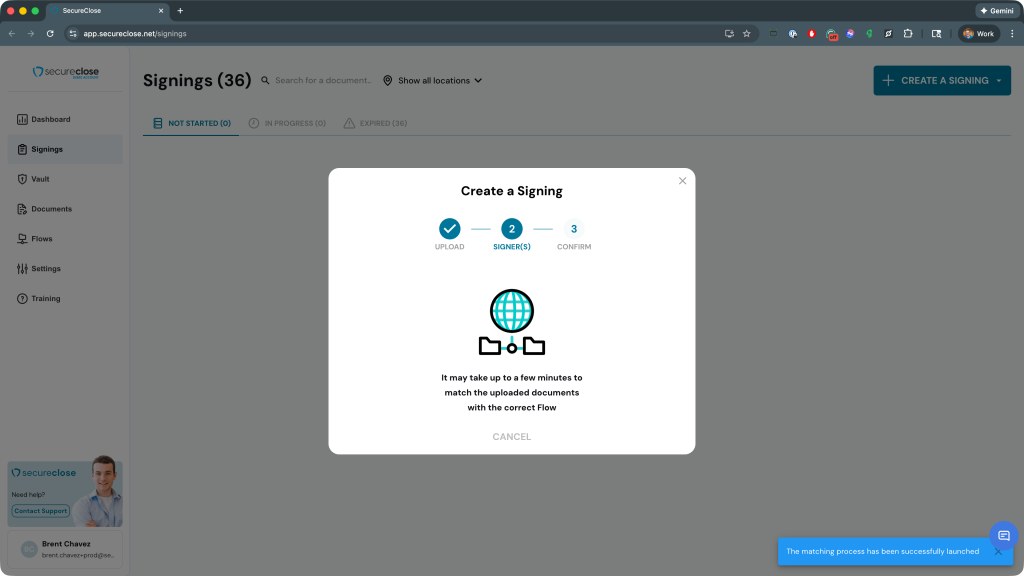
Task: Open the Documents sidebar icon
Action: (x=22, y=209)
